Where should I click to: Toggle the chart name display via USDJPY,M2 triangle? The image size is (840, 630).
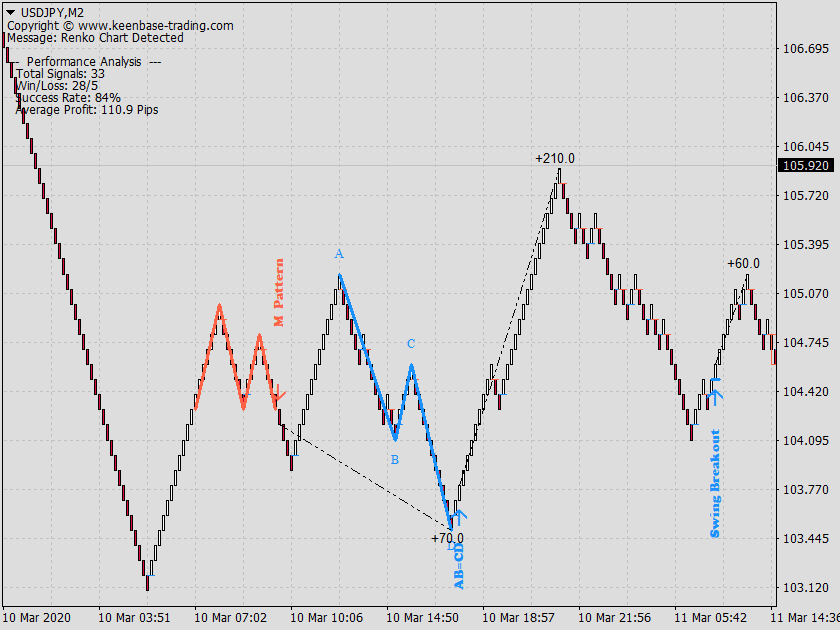(x=12, y=12)
